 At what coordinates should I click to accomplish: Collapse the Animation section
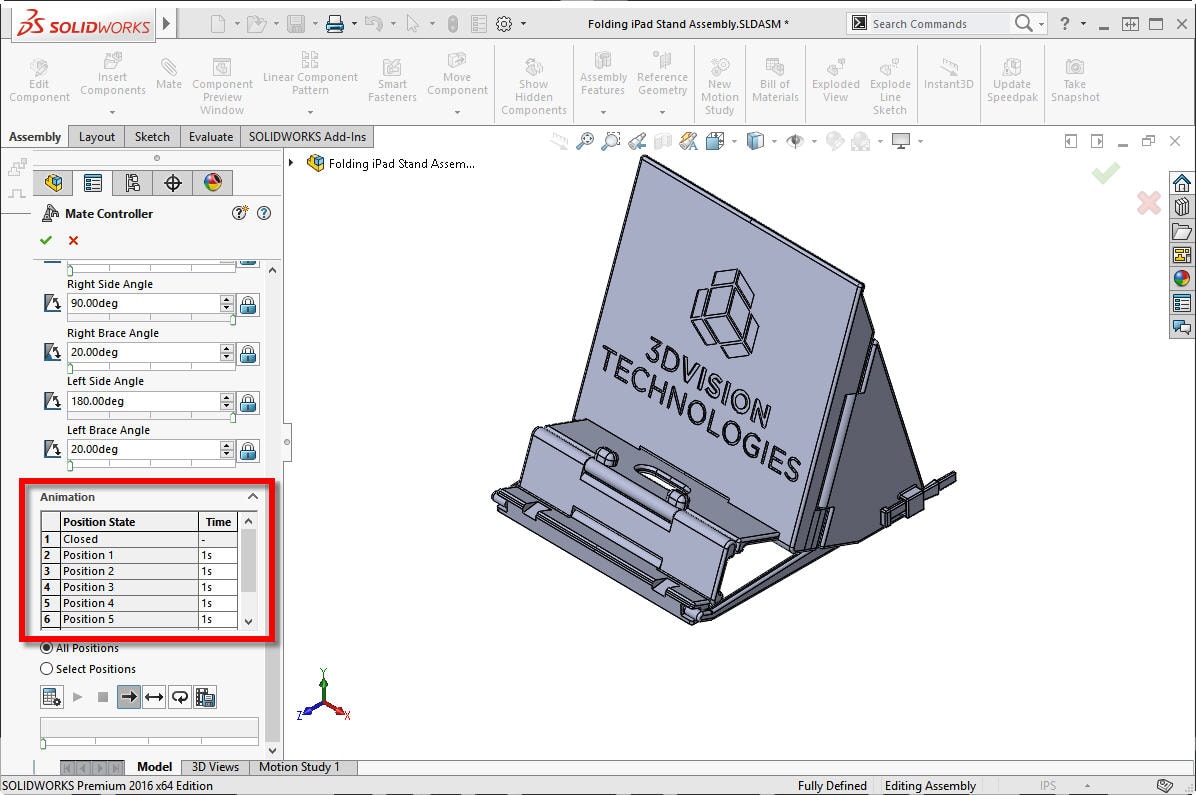coord(253,497)
